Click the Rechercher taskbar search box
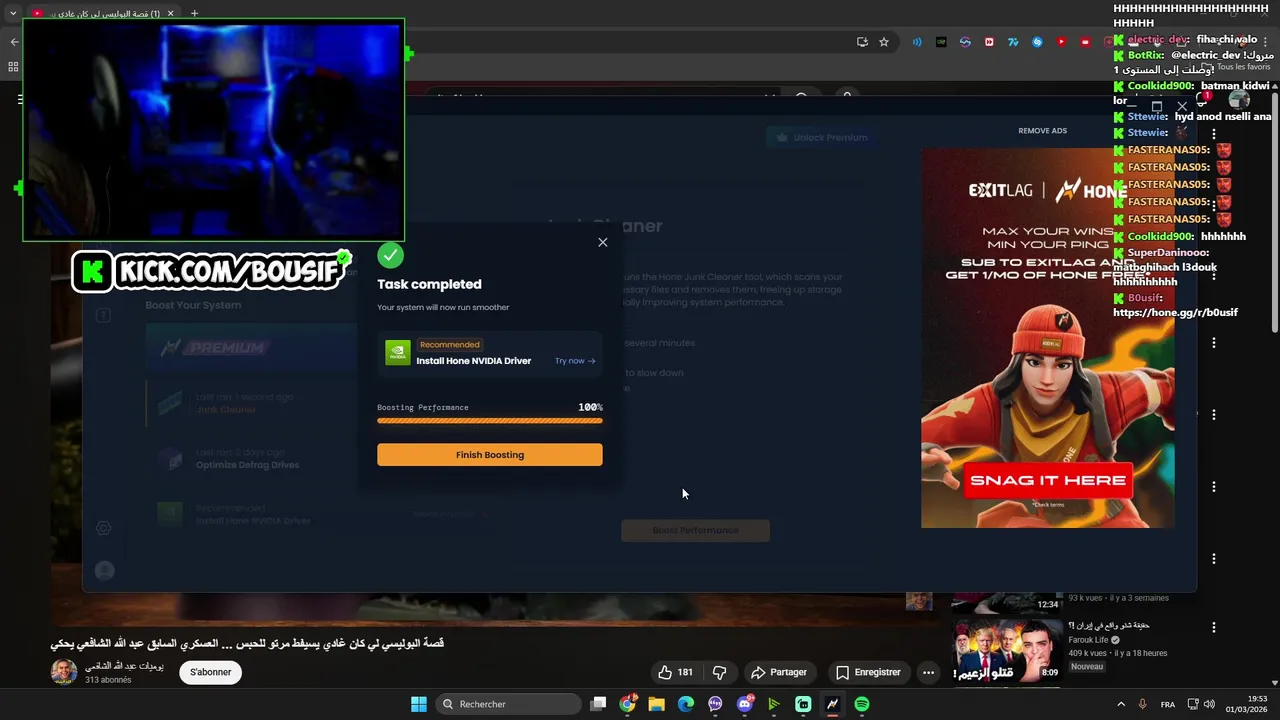This screenshot has height=720, width=1280. (x=510, y=704)
